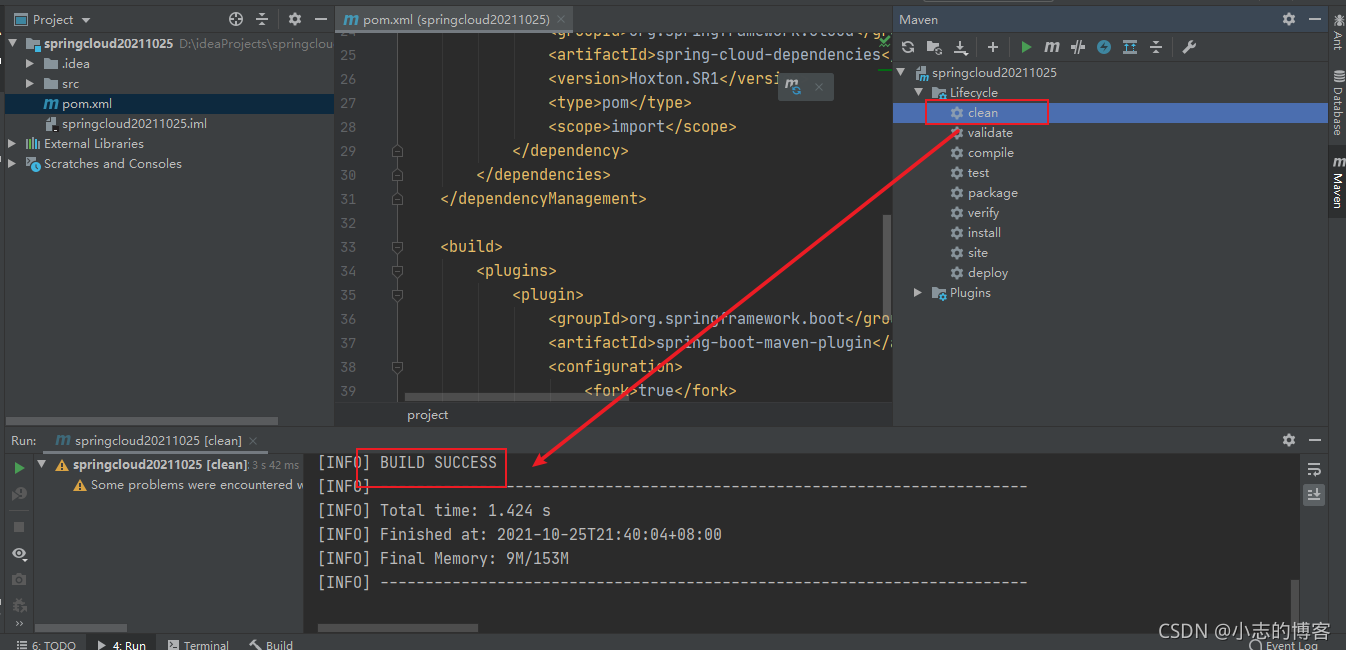Image resolution: width=1346 pixels, height=650 pixels.
Task: Expand Scratches and Consoles node
Action: [12, 164]
